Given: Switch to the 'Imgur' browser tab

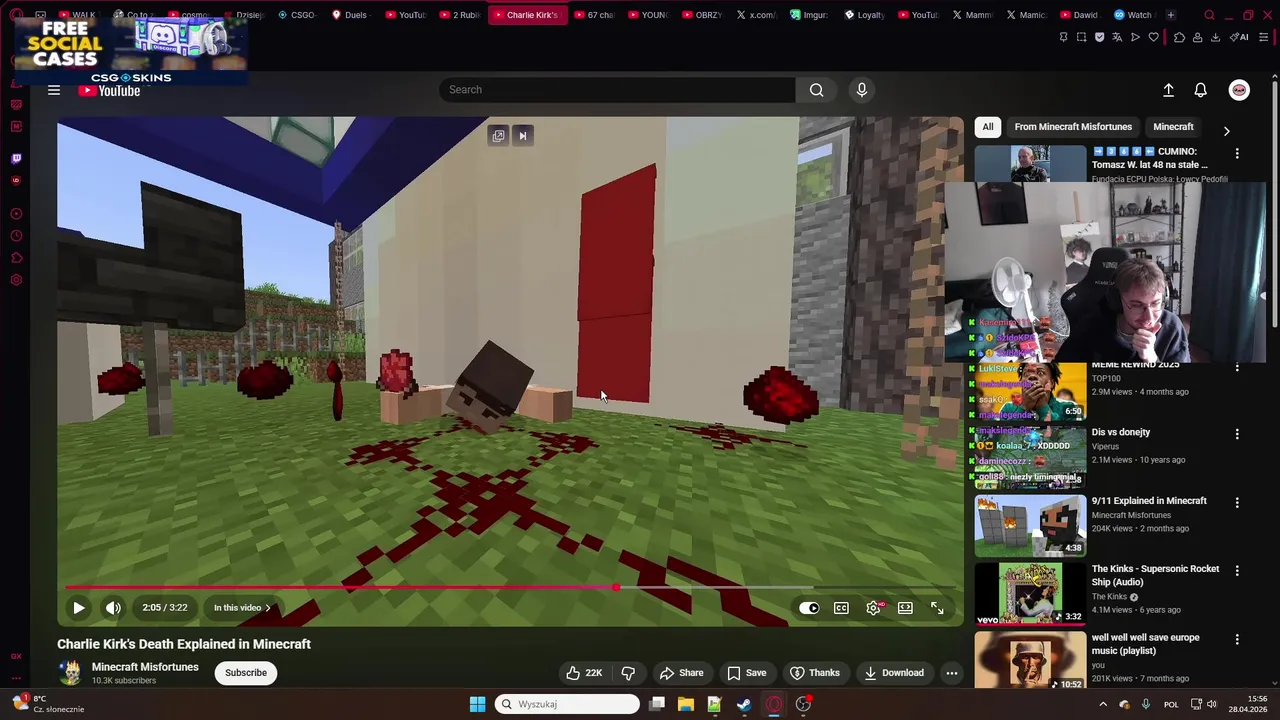Looking at the screenshot, I should tap(809, 15).
